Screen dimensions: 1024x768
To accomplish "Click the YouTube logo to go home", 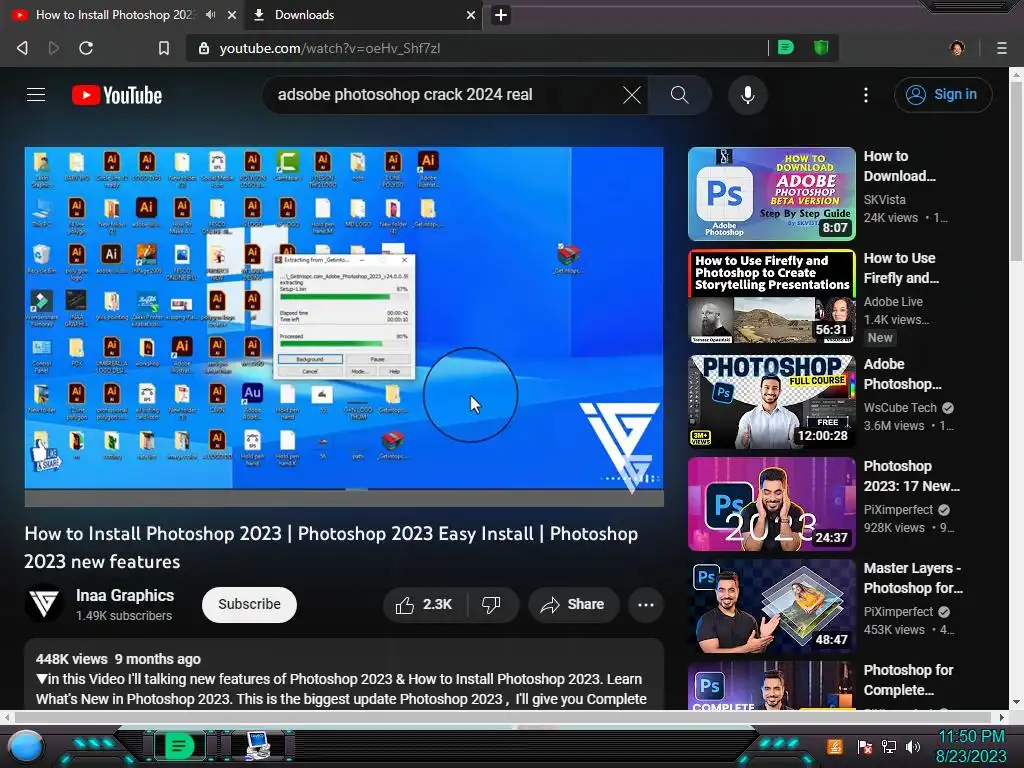I will [x=117, y=95].
